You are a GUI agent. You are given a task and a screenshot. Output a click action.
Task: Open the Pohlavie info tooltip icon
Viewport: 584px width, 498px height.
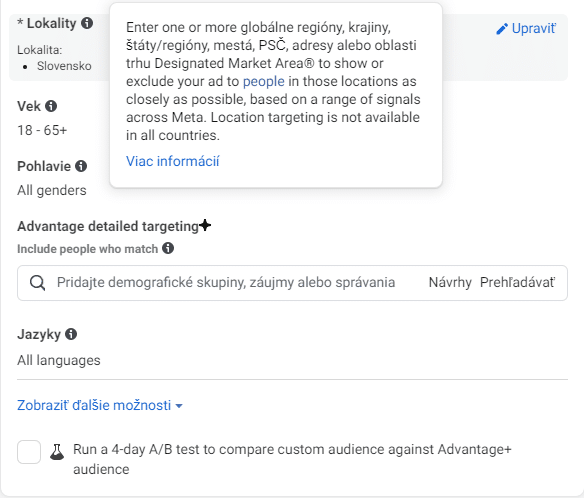coord(81,166)
